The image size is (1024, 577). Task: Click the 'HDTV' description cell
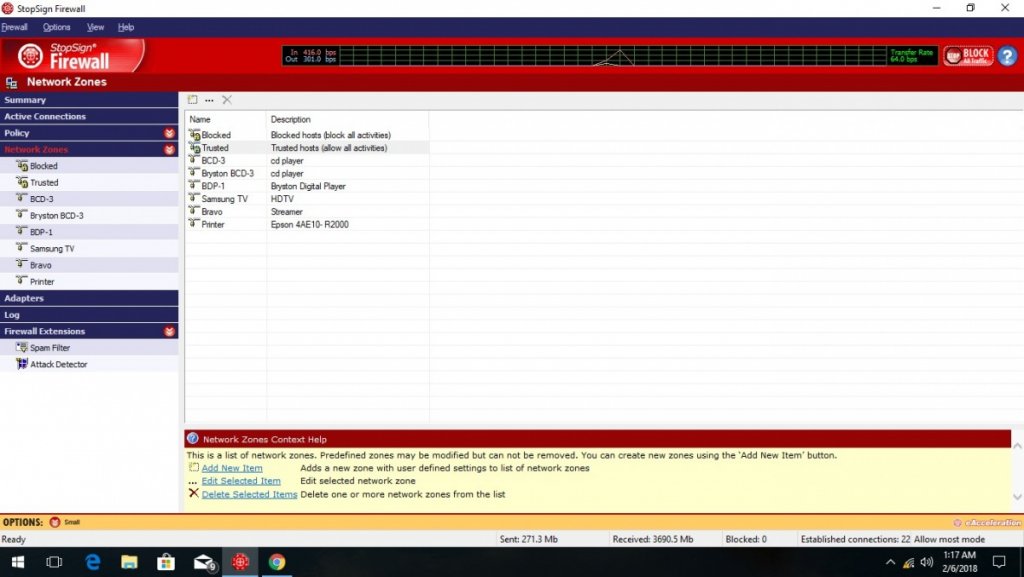tap(282, 199)
